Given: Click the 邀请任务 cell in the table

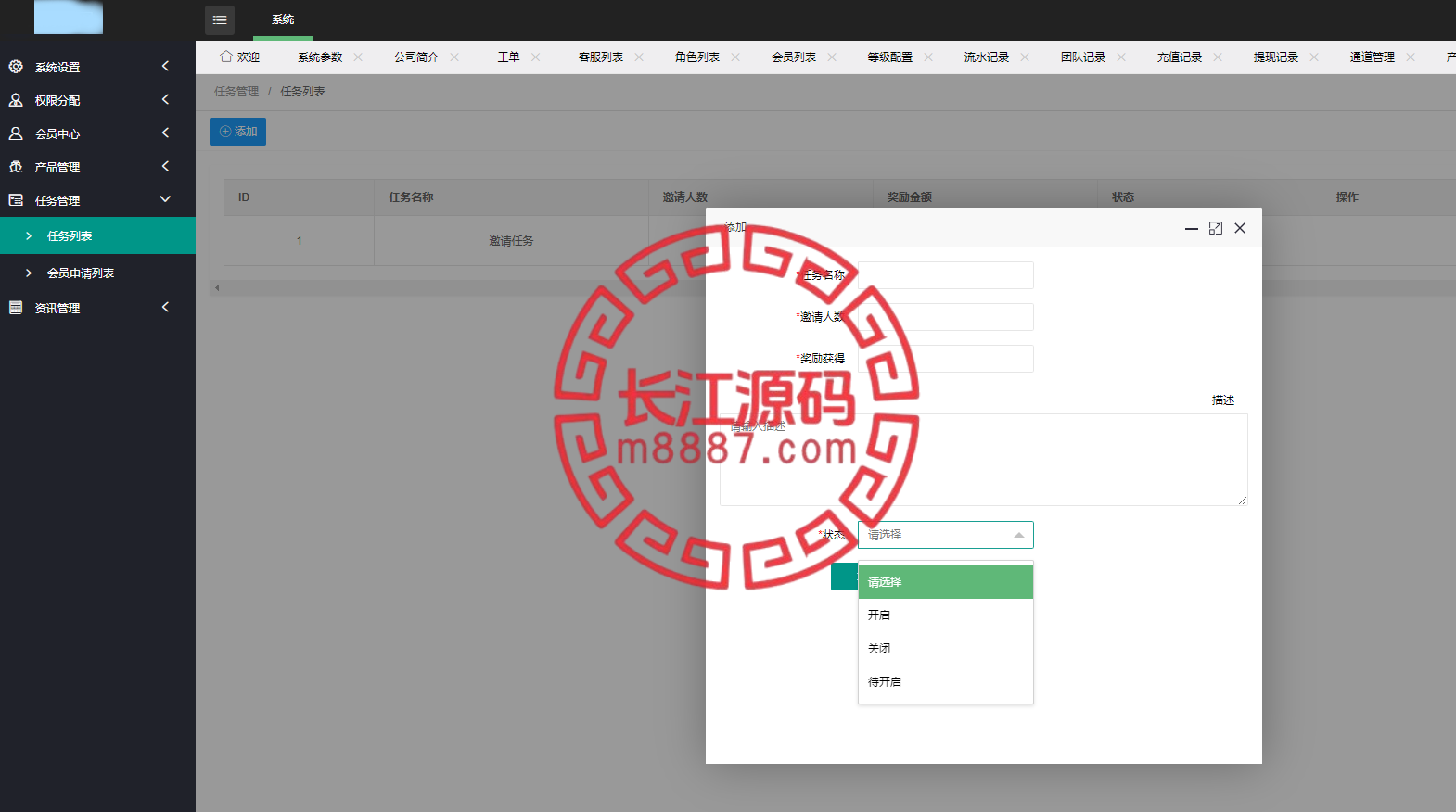Looking at the screenshot, I should tap(511, 241).
